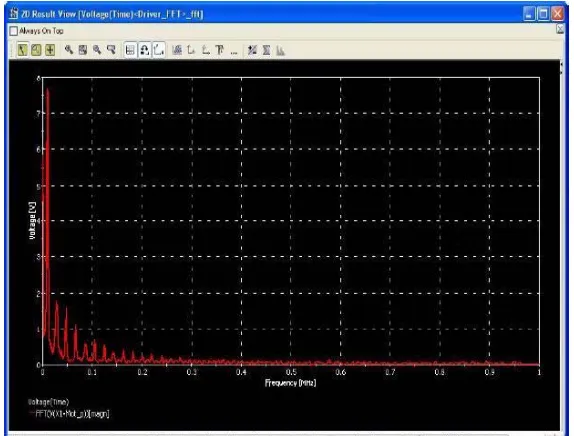This screenshot has height=436, width=574.
Task: Click the red legend line color marker
Action: pyautogui.click(x=31, y=414)
